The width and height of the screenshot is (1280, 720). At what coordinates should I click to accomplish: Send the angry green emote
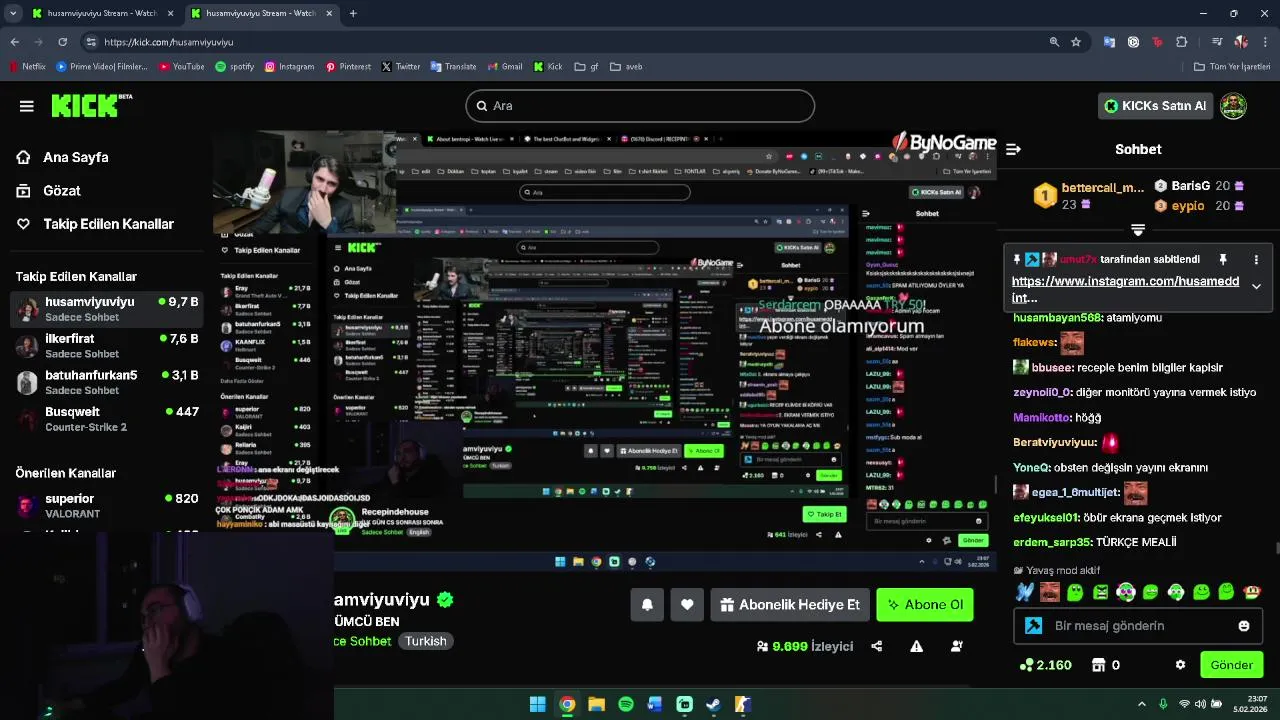tap(1100, 592)
